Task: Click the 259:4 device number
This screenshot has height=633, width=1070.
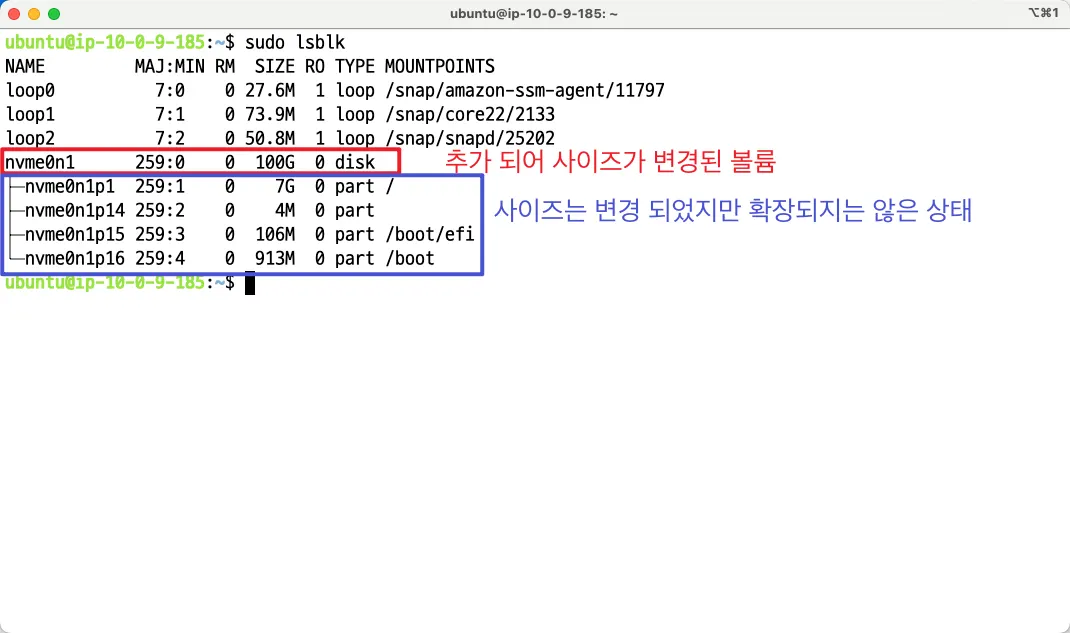Action: [160, 259]
